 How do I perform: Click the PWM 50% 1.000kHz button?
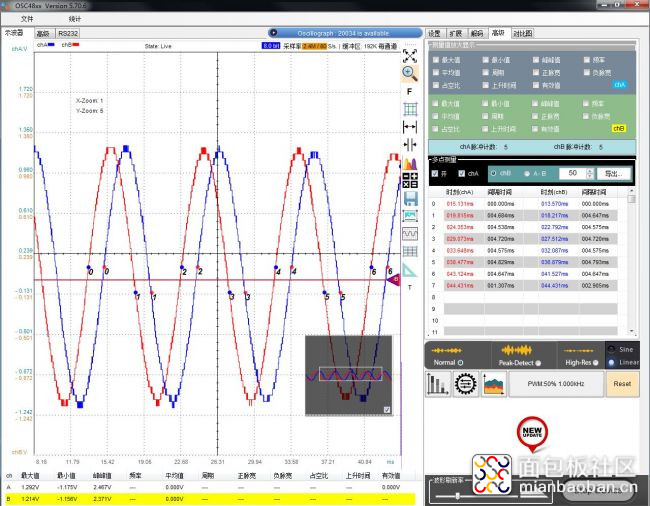tap(555, 384)
